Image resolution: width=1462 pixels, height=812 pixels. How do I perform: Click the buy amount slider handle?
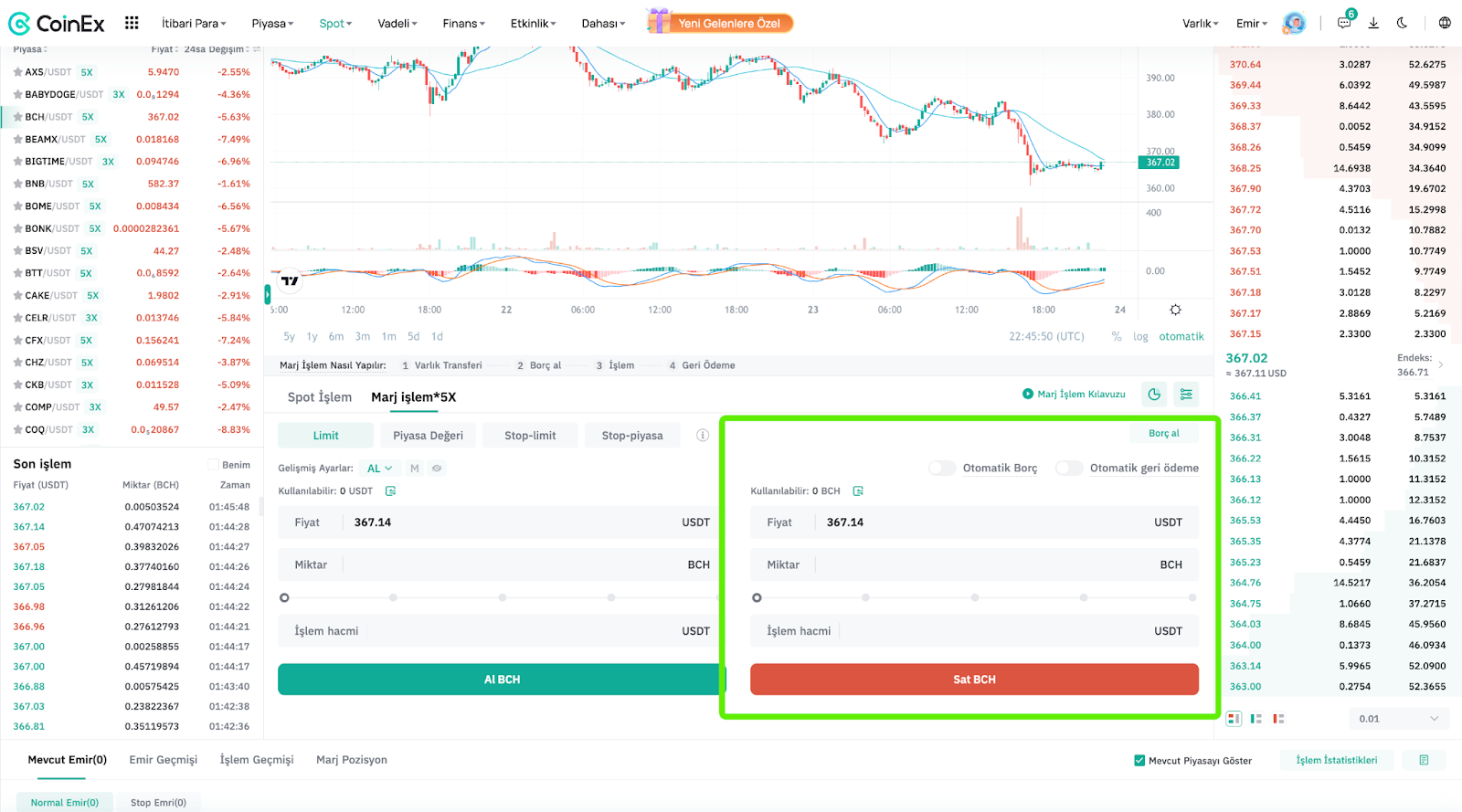[x=284, y=597]
